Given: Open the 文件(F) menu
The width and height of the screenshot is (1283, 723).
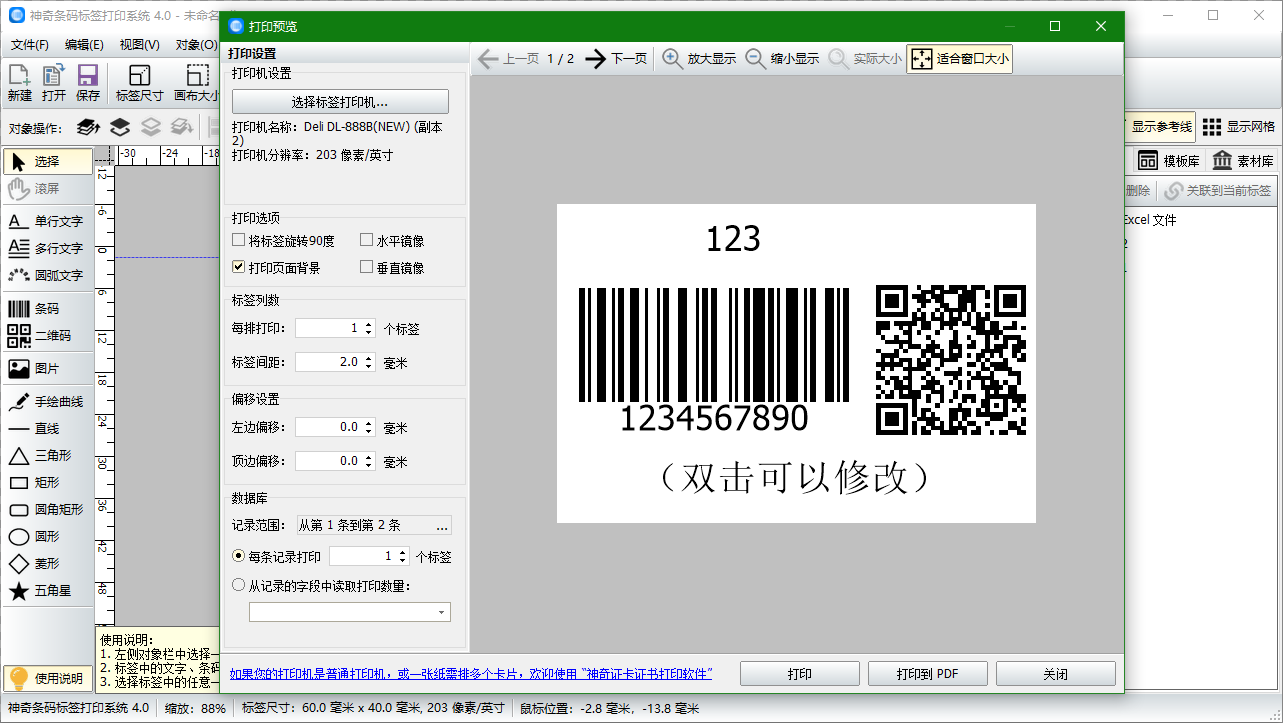Looking at the screenshot, I should click(29, 45).
